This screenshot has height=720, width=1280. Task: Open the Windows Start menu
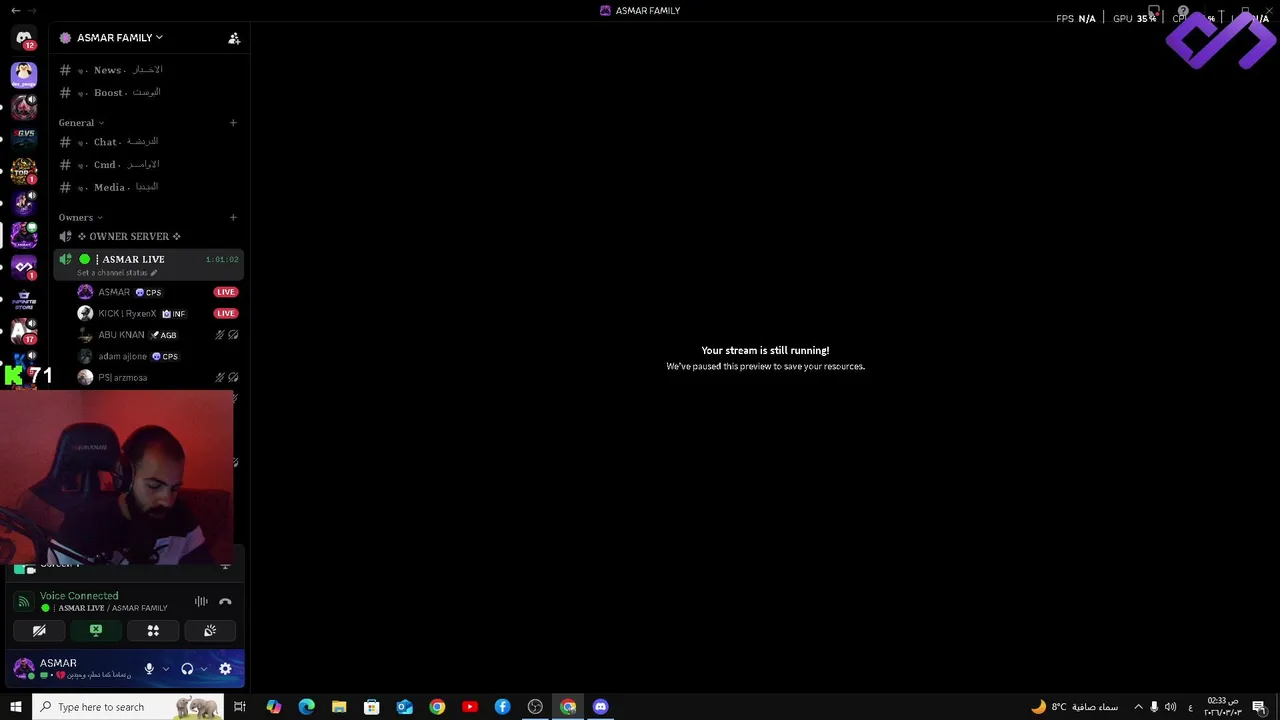(16, 707)
